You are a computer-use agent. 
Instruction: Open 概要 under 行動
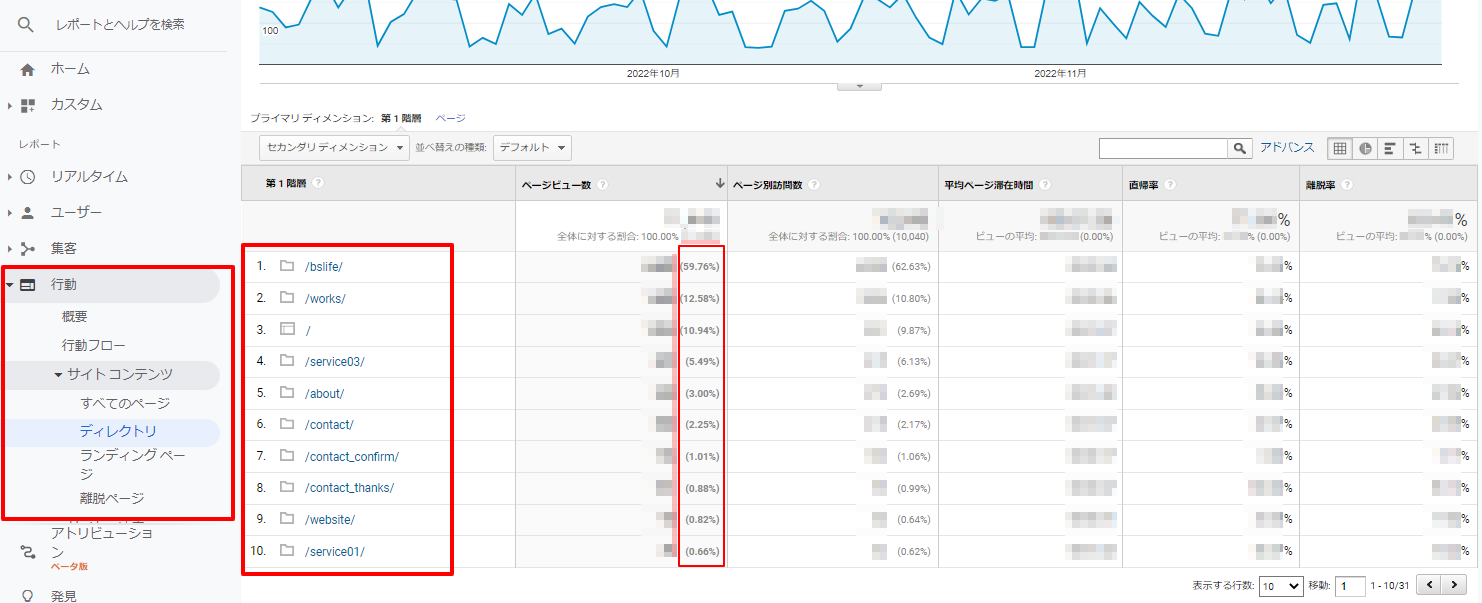75,317
